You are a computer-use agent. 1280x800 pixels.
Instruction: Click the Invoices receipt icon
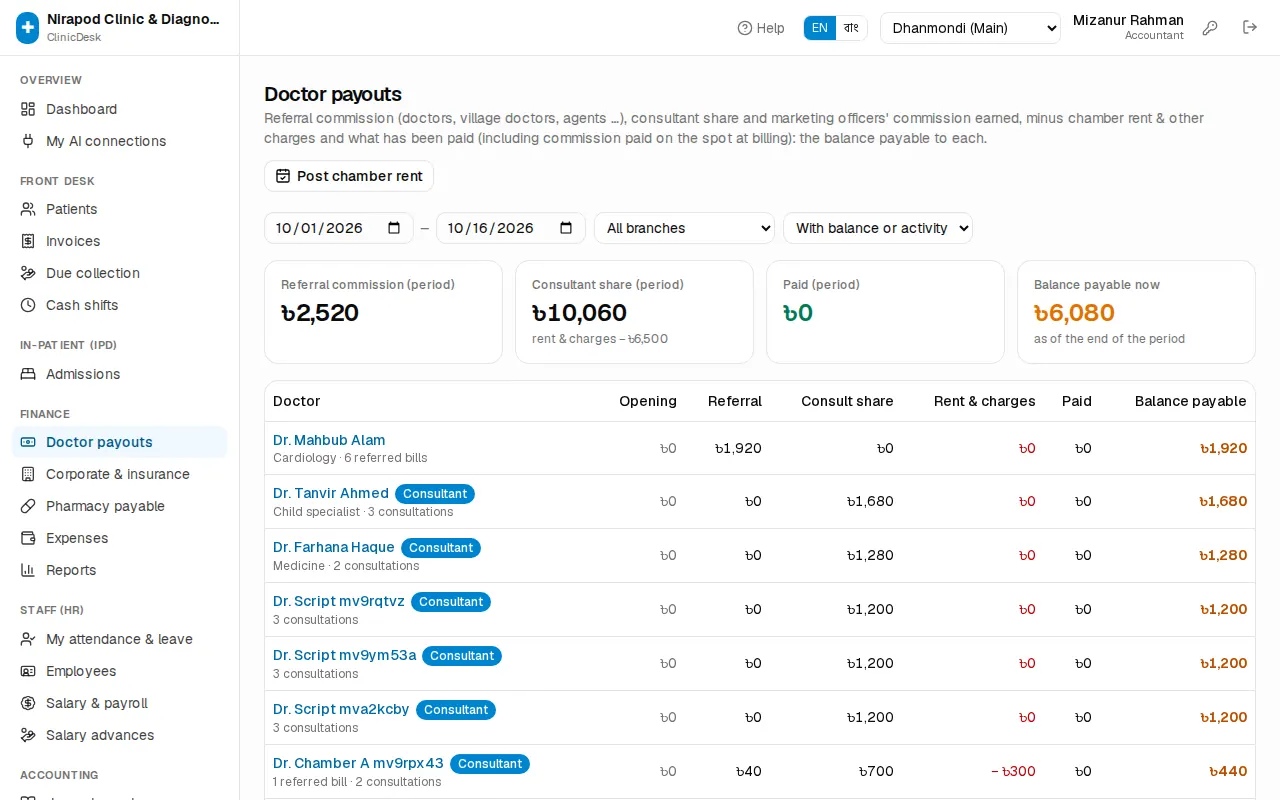(28, 241)
